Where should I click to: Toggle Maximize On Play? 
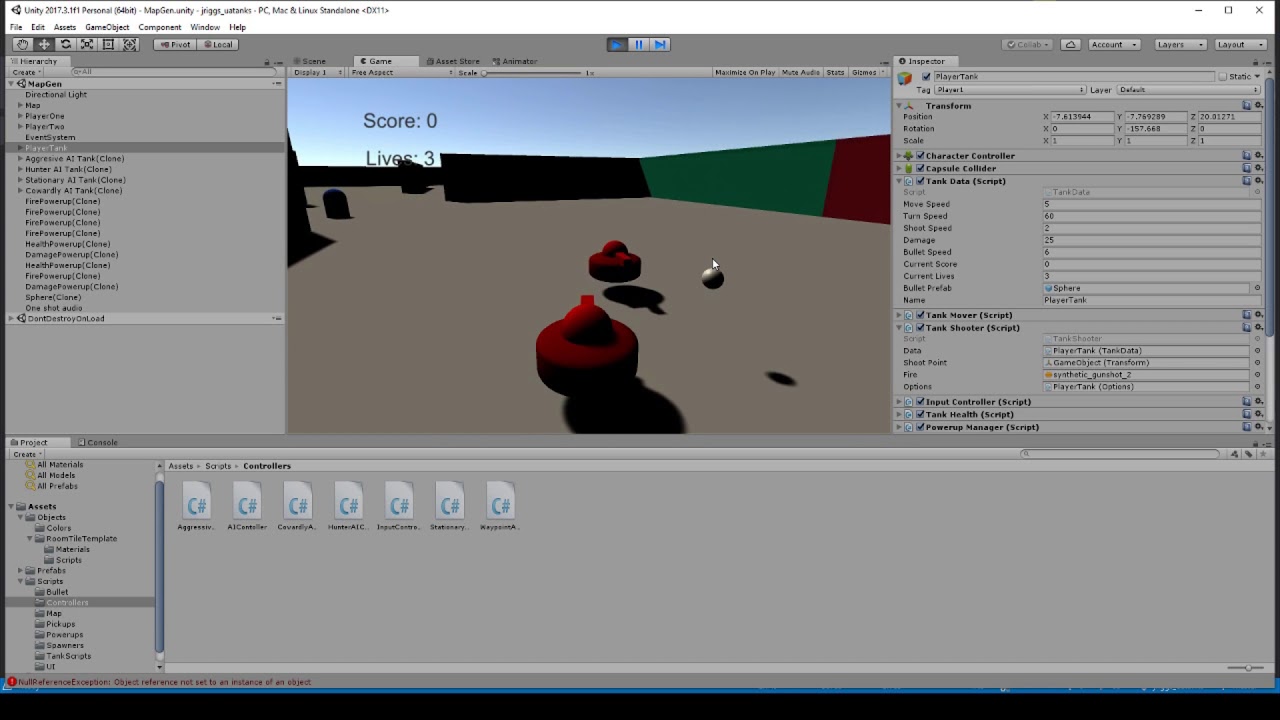point(745,73)
